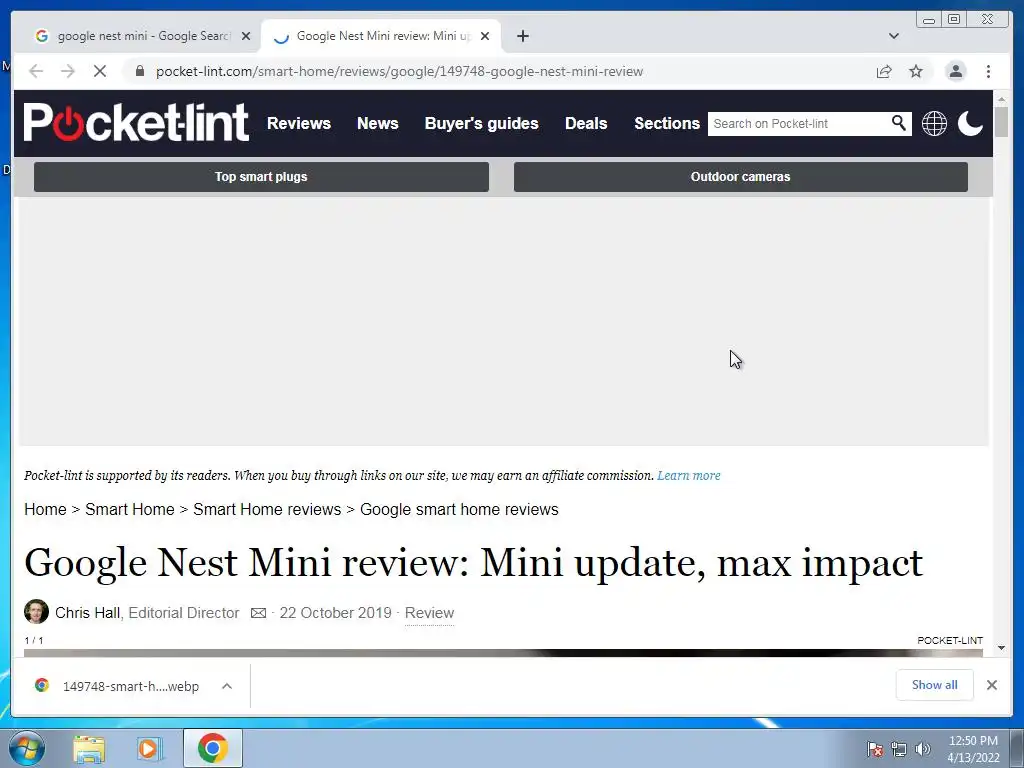Open the tab search chevron
The height and width of the screenshot is (768, 1024).
click(894, 36)
